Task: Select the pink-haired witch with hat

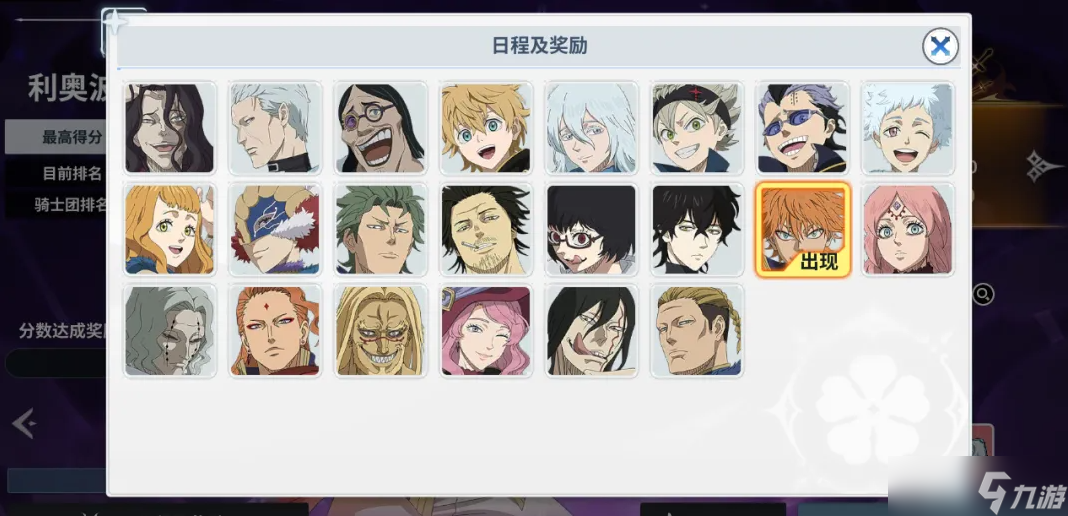Action: [486, 332]
